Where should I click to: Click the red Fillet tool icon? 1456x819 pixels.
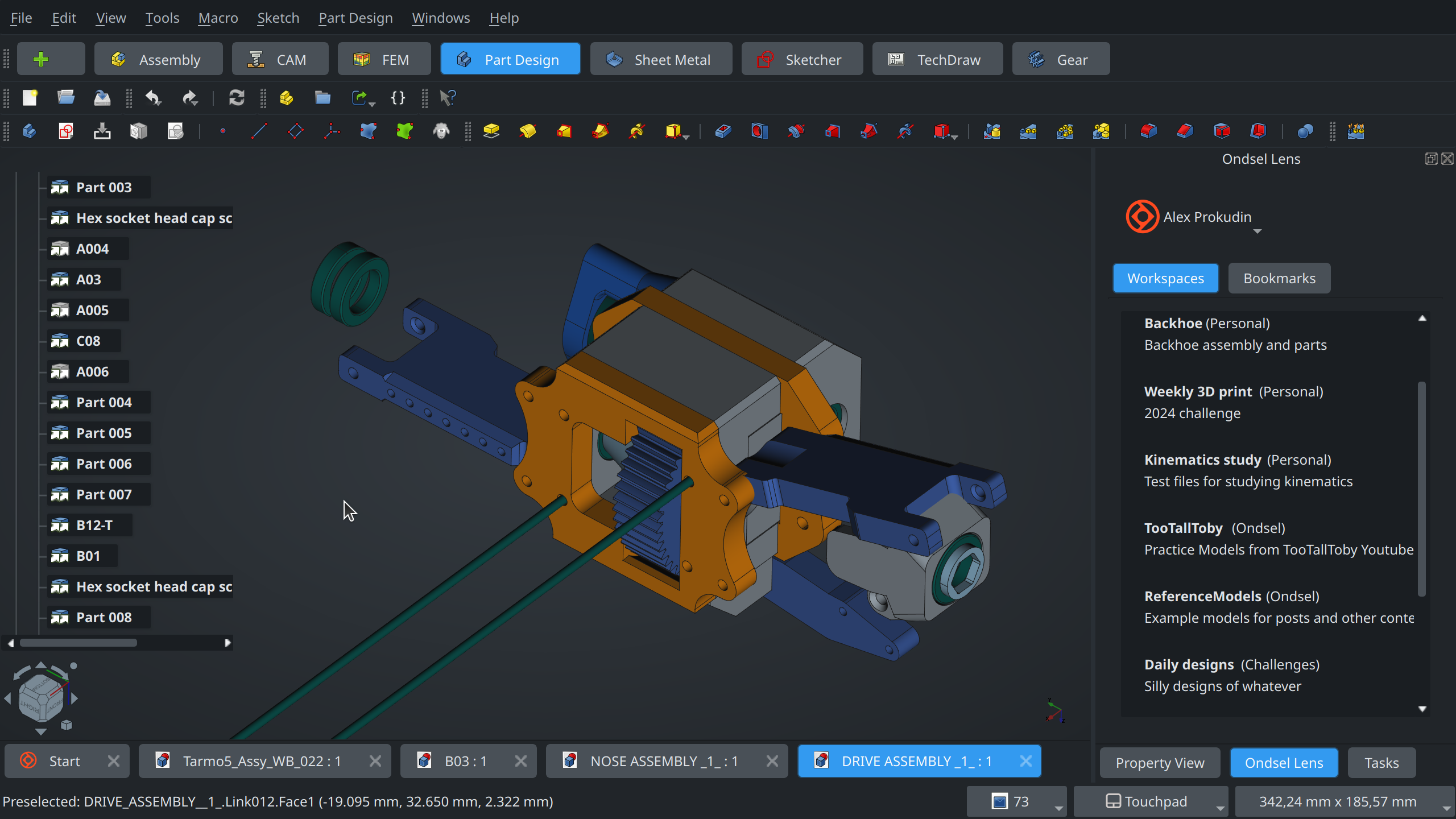click(1149, 131)
